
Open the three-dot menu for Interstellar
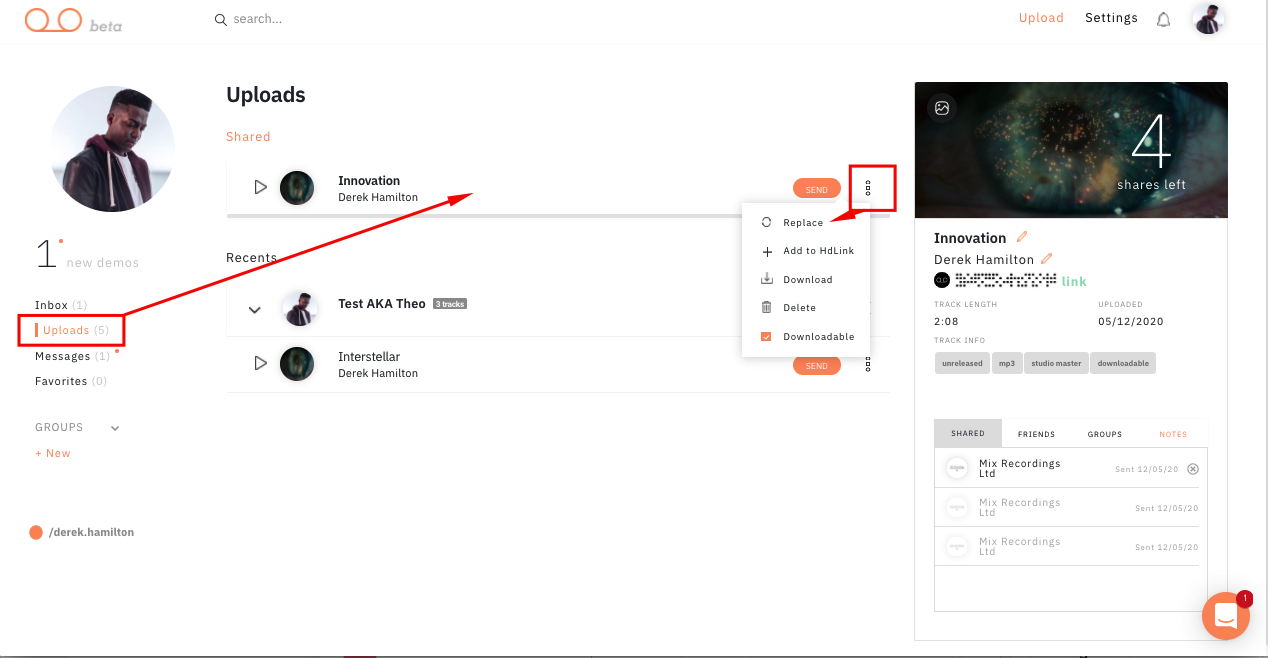point(868,365)
